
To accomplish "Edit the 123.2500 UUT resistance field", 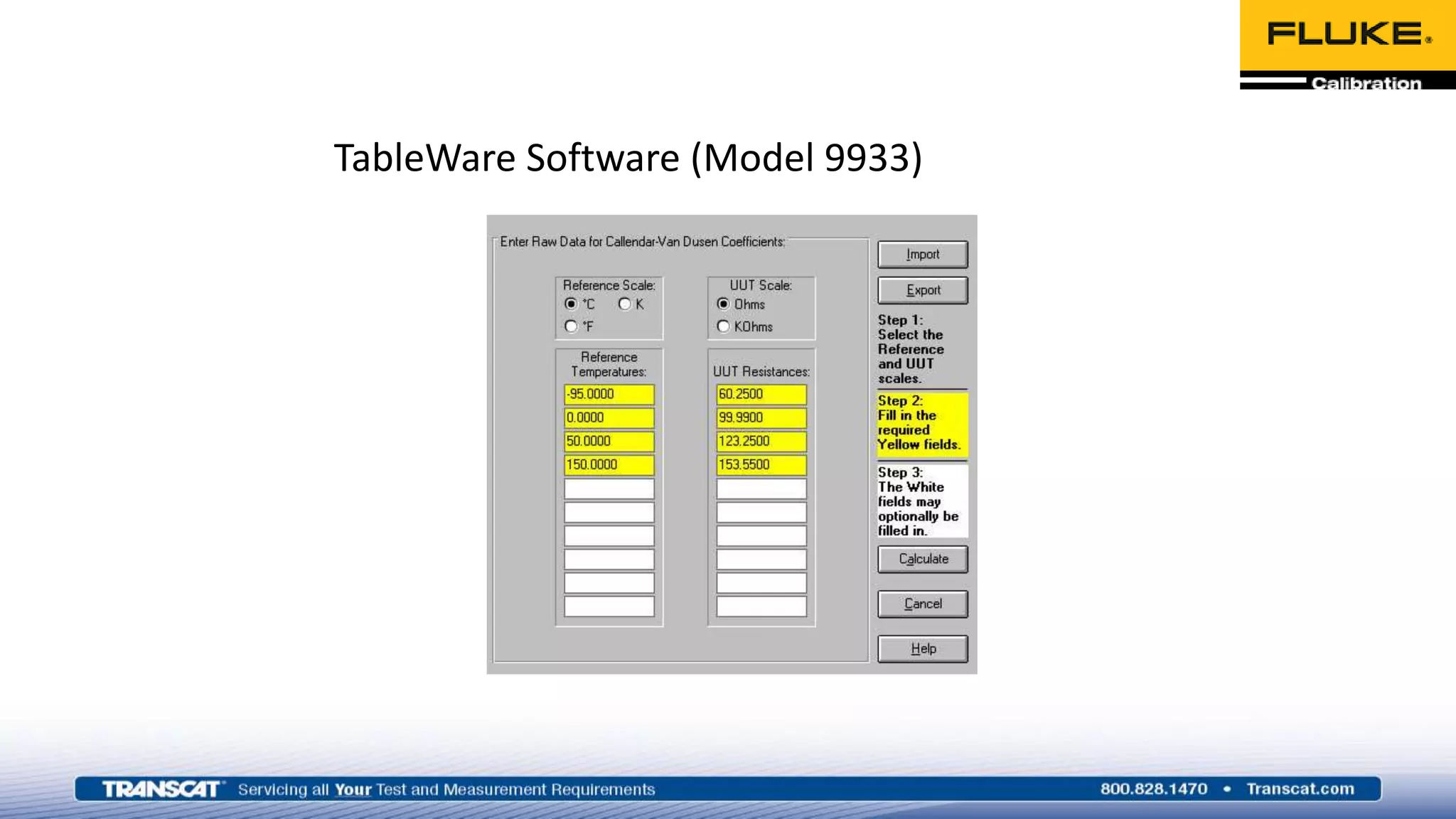I will point(761,441).
